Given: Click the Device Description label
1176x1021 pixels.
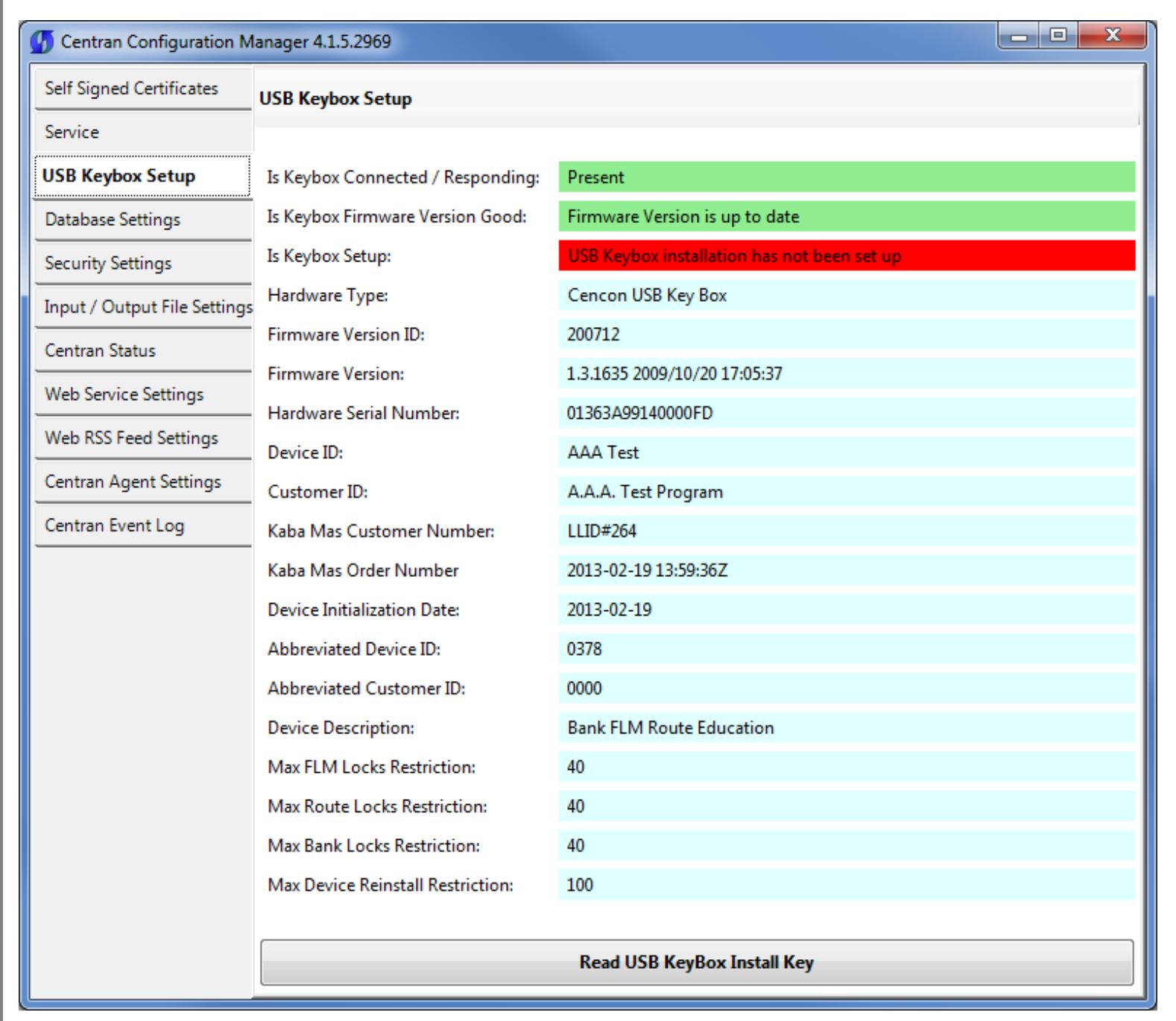Looking at the screenshot, I should pyautogui.click(x=341, y=727).
